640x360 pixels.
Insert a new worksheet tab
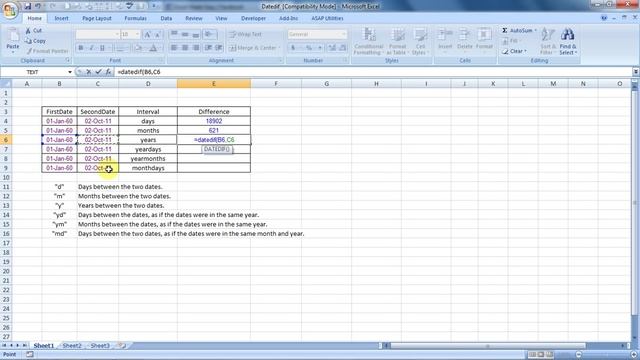(x=121, y=345)
